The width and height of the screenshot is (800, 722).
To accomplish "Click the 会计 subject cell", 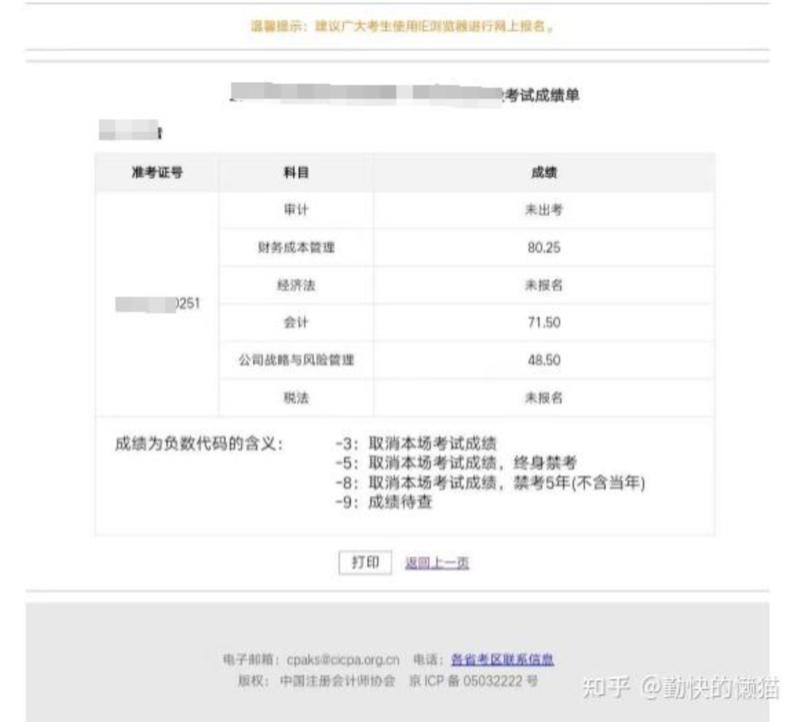I will tap(296, 322).
